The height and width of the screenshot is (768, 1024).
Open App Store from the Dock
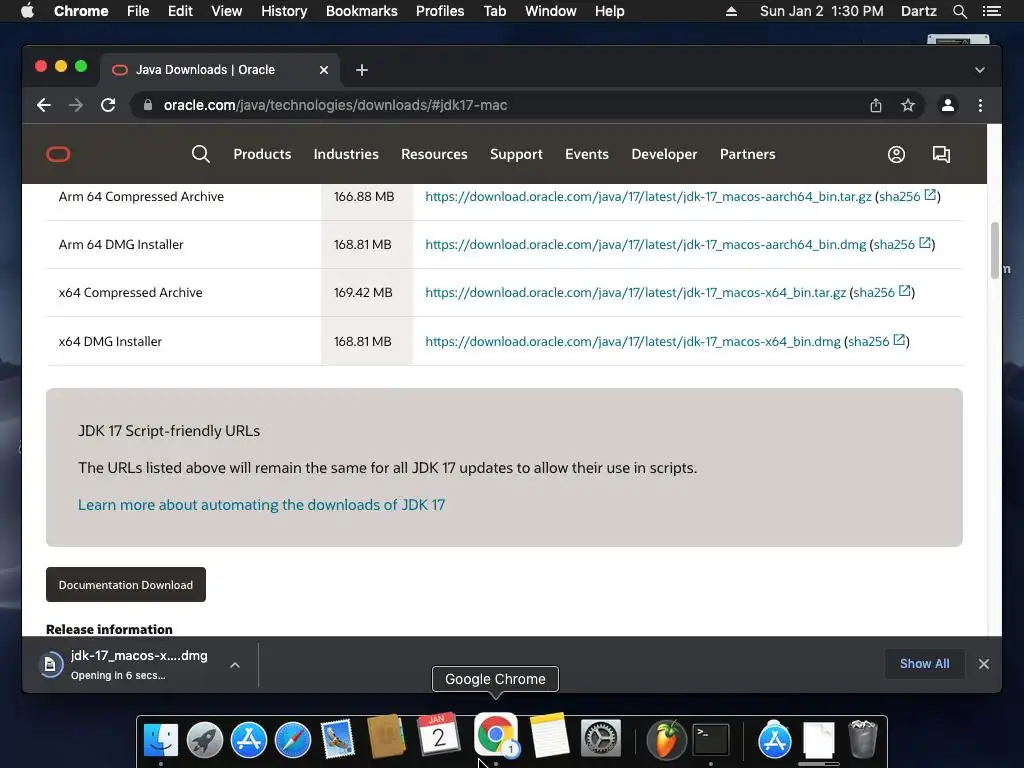249,739
